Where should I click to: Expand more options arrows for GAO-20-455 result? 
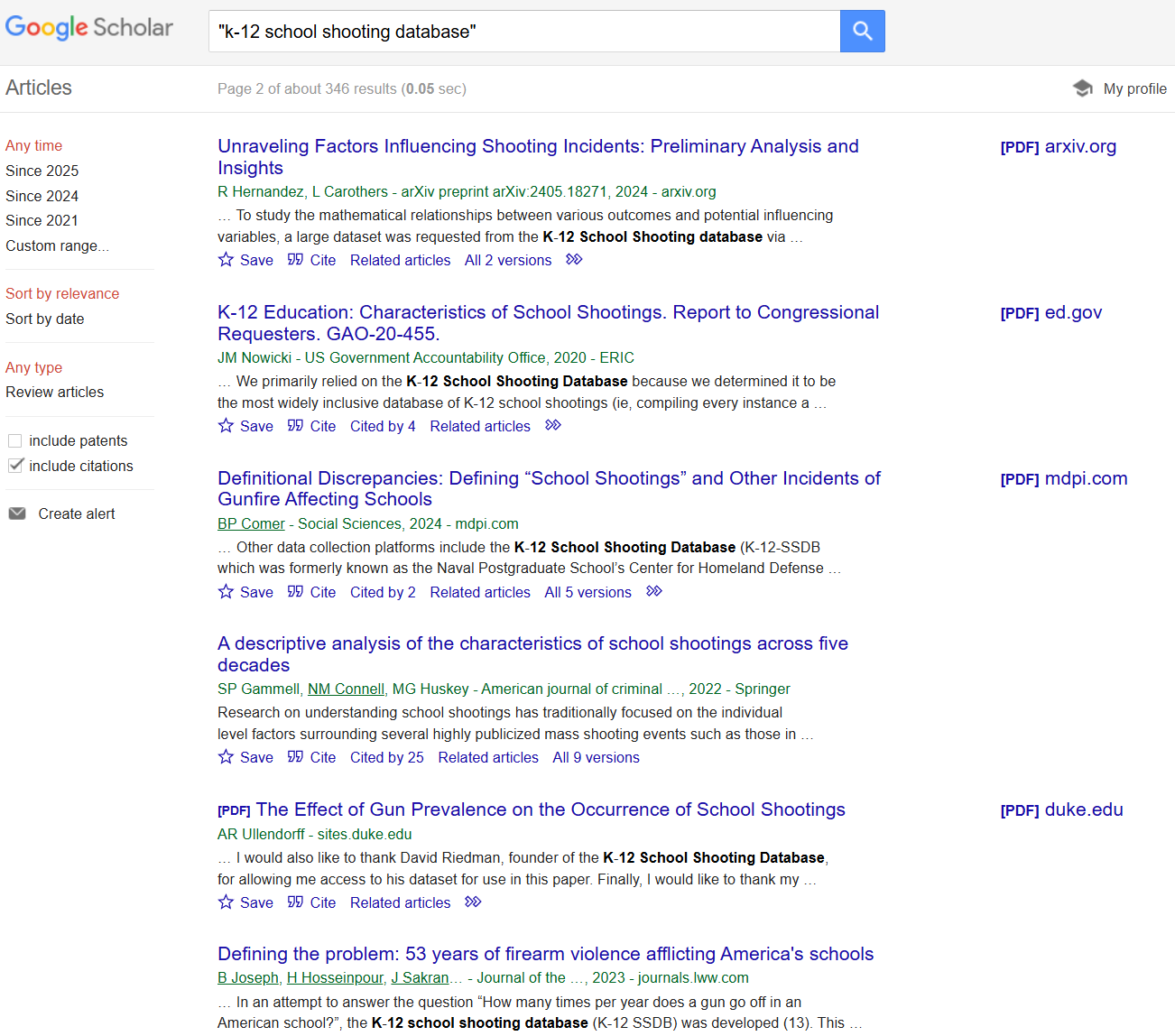(x=553, y=426)
